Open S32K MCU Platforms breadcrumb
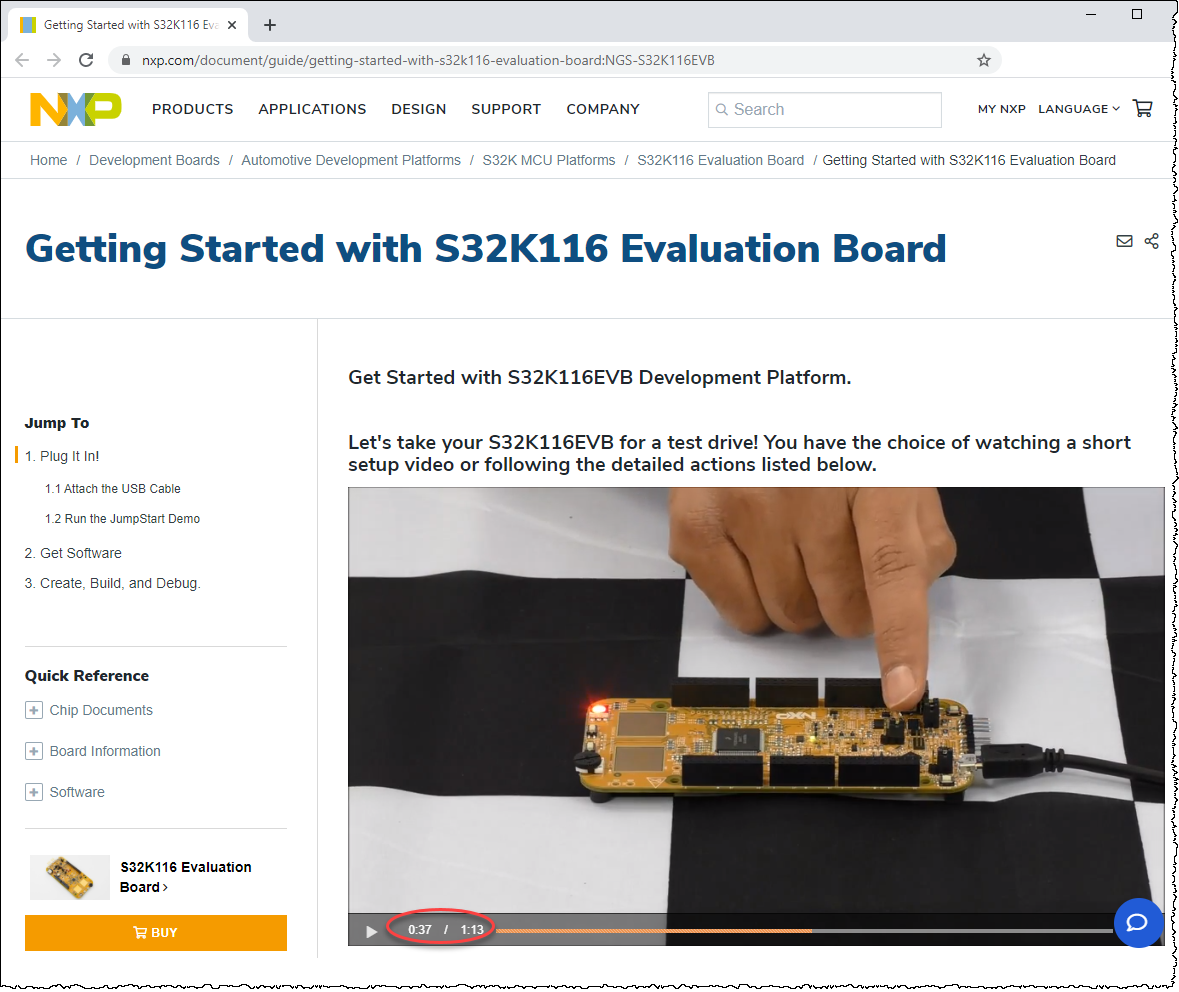 tap(549, 160)
